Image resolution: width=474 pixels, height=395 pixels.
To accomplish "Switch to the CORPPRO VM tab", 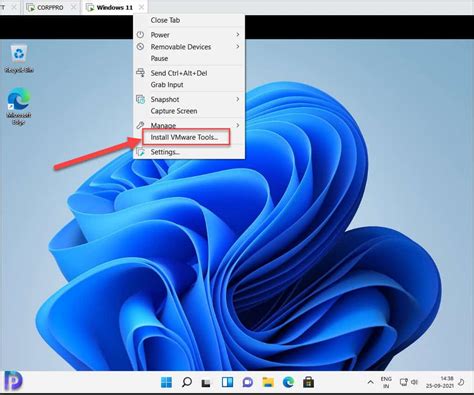I will pos(52,7).
